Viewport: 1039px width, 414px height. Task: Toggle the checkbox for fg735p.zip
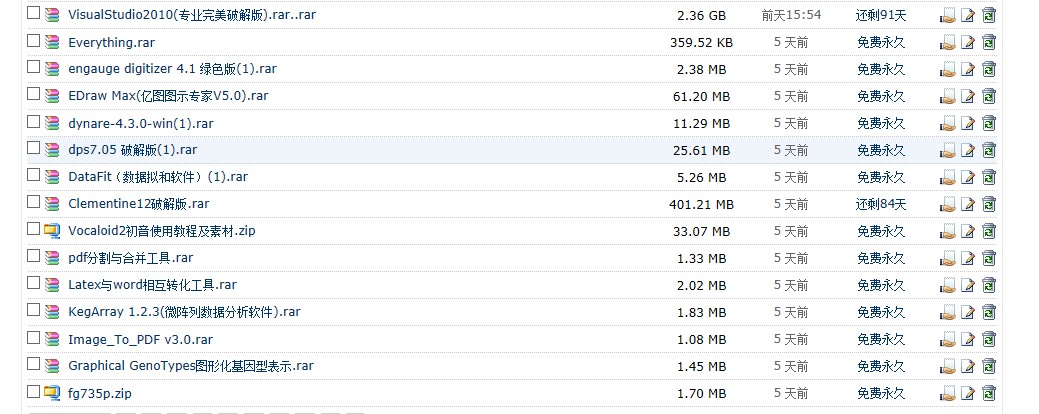[33, 392]
